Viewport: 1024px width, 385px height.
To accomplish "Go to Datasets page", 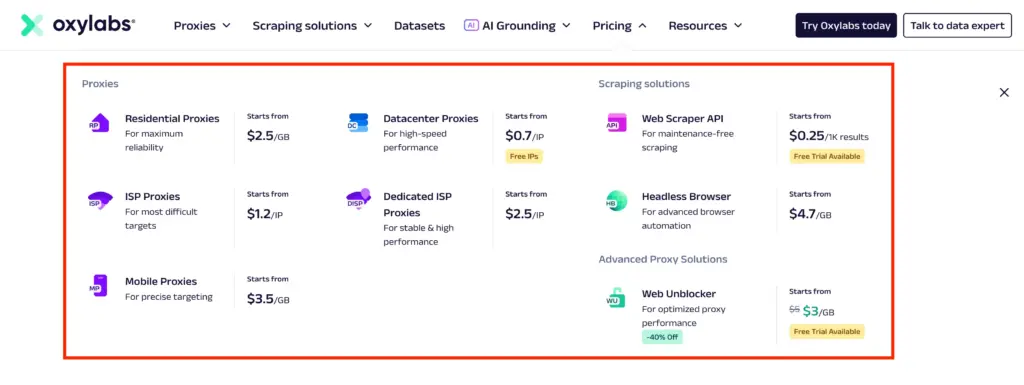I will click(x=419, y=25).
